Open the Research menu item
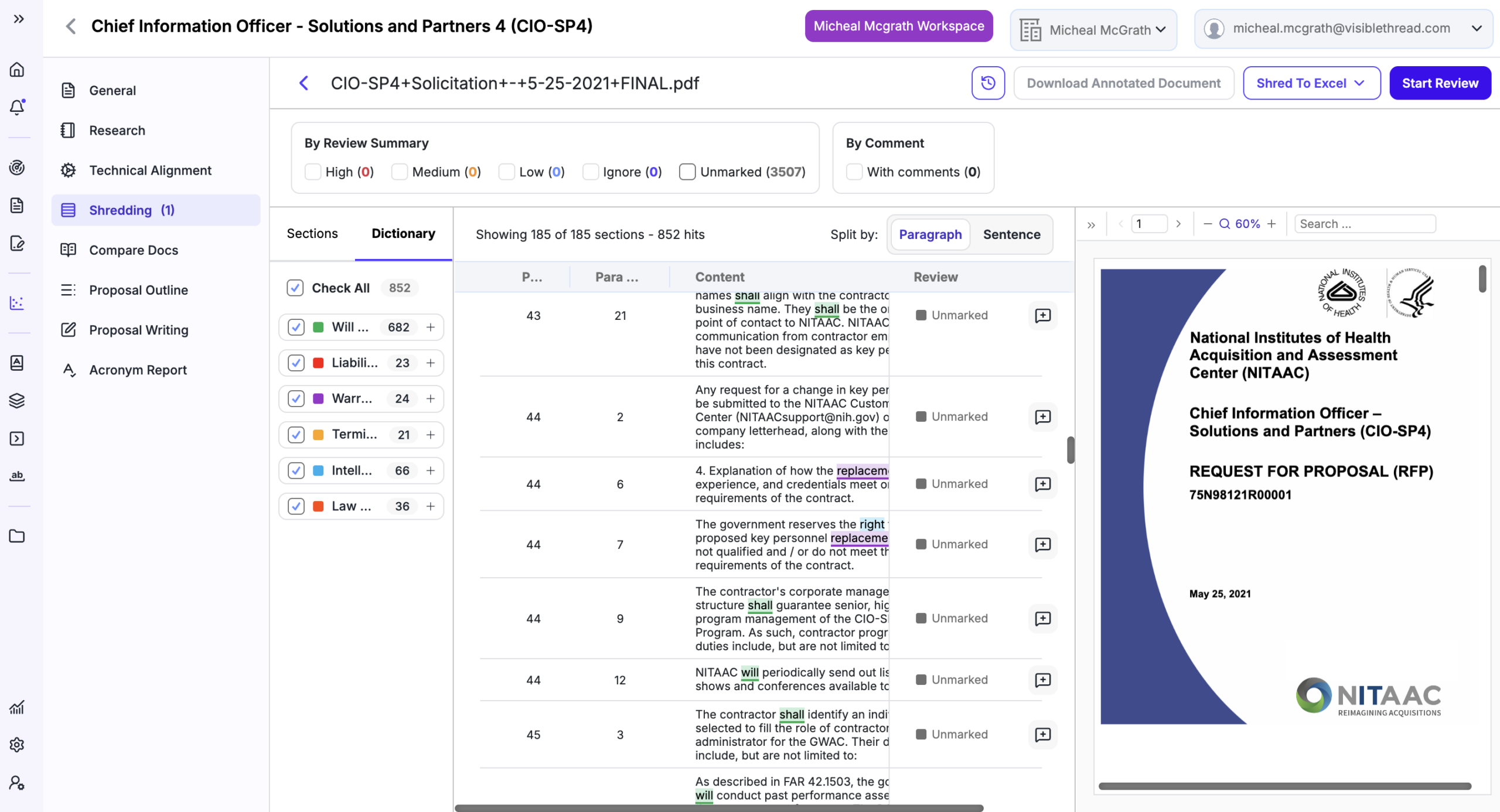Viewport: 1500px width, 812px height. 156,130
